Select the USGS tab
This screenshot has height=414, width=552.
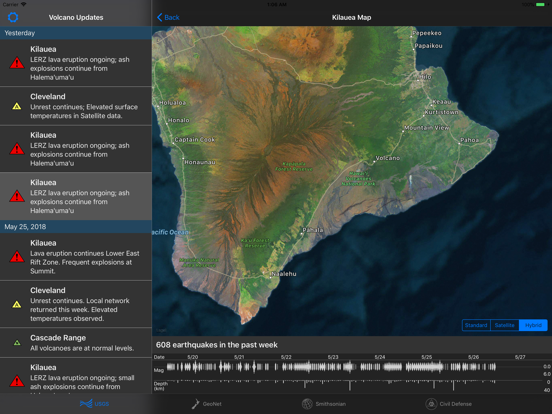94,403
